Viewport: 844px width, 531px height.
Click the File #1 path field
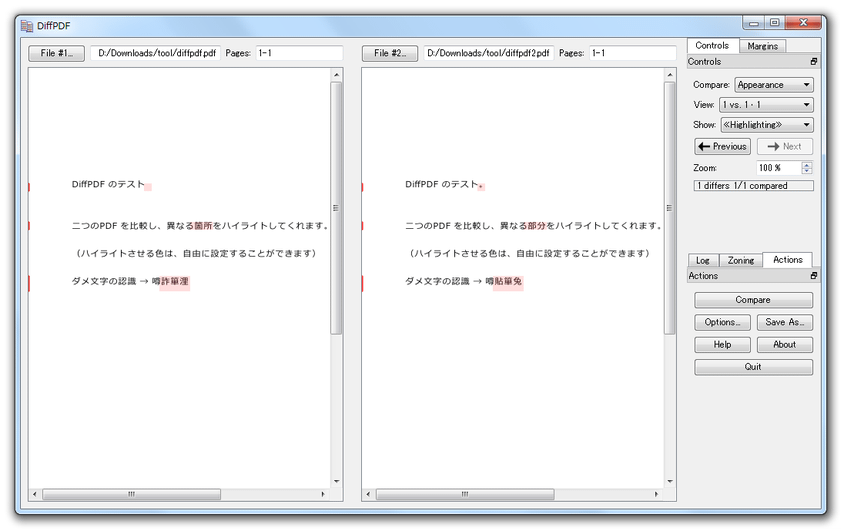tap(156, 53)
